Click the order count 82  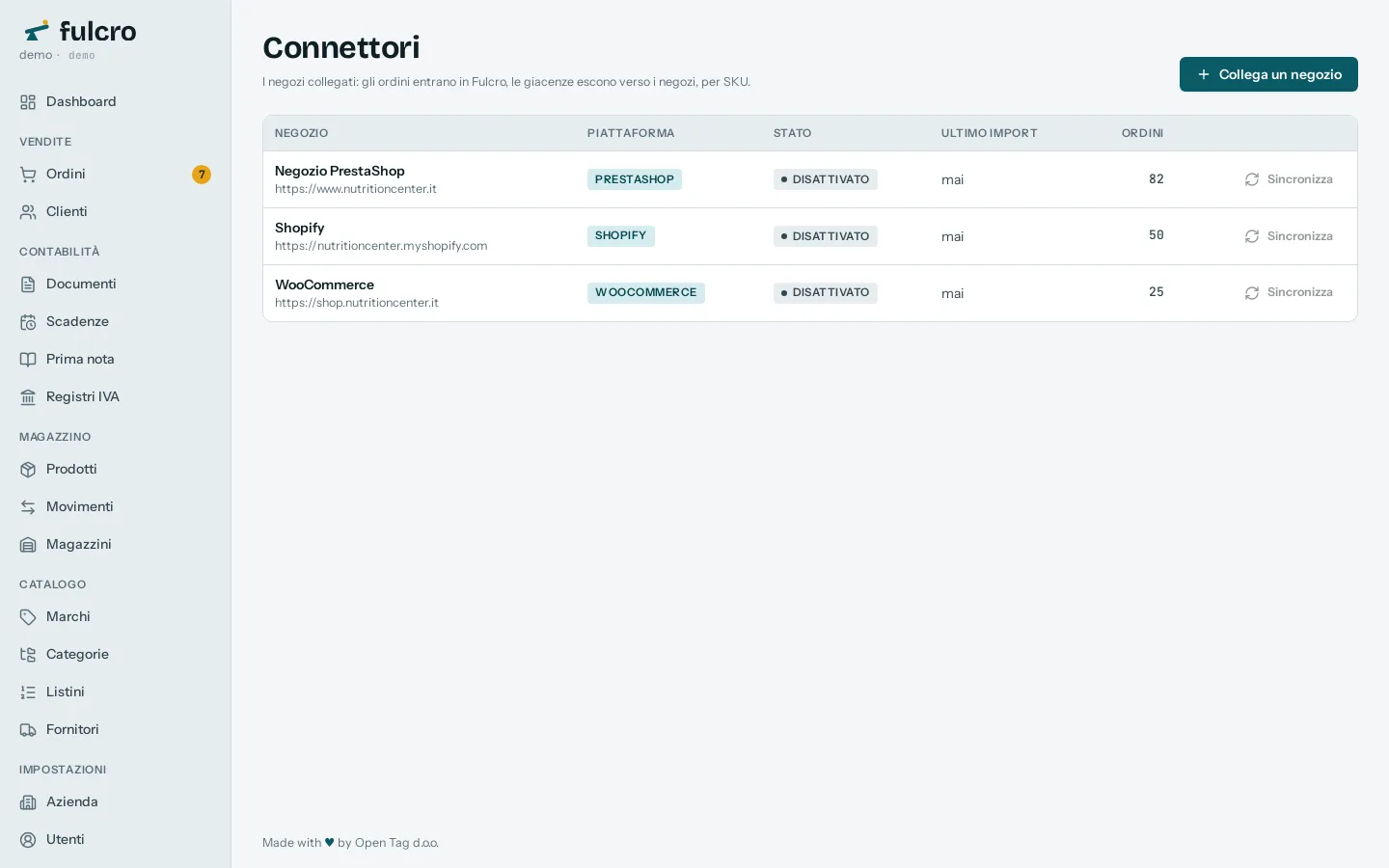pos(1157,179)
